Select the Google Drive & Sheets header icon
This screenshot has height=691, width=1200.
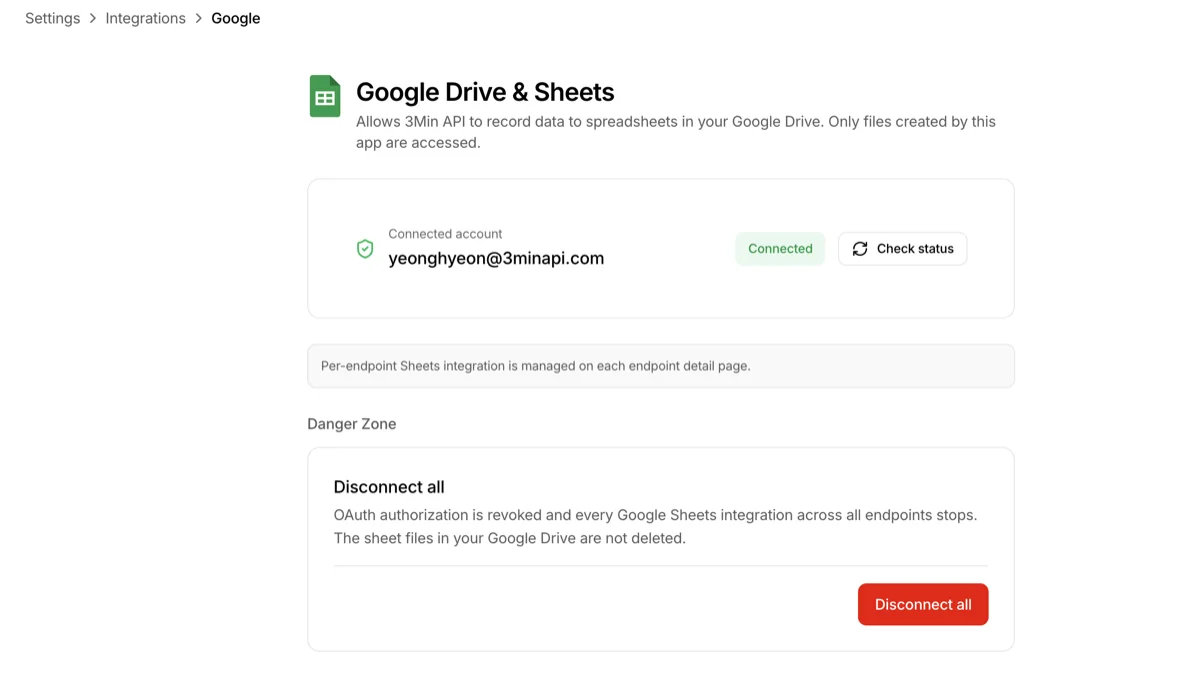click(x=324, y=96)
